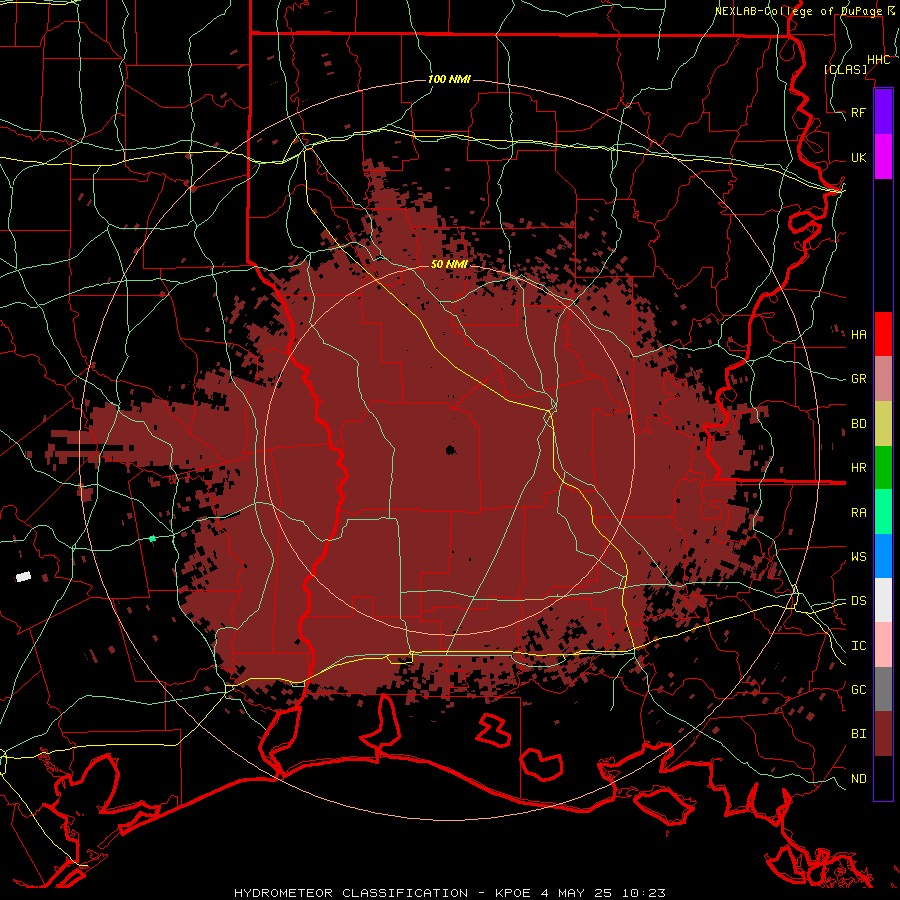Click the UK legend label
Screen dimensions: 900x900
tap(859, 157)
